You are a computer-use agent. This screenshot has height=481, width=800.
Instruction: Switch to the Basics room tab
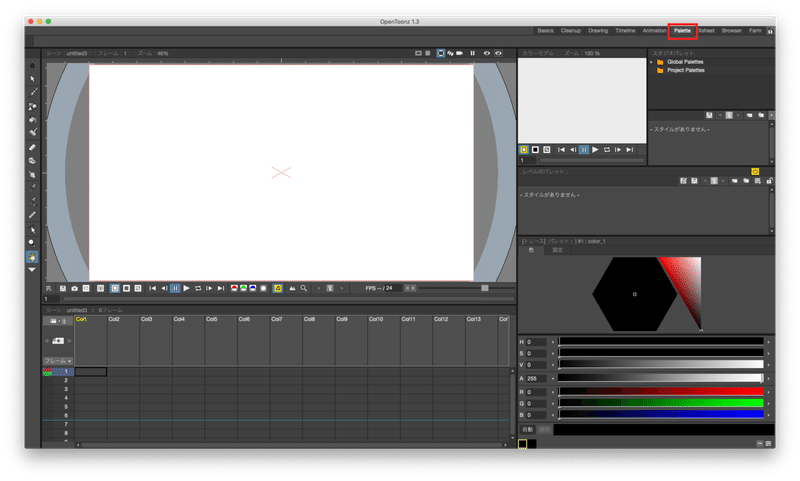tap(545, 31)
